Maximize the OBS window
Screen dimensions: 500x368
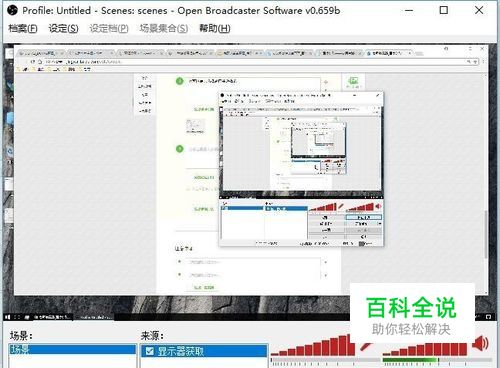444,10
